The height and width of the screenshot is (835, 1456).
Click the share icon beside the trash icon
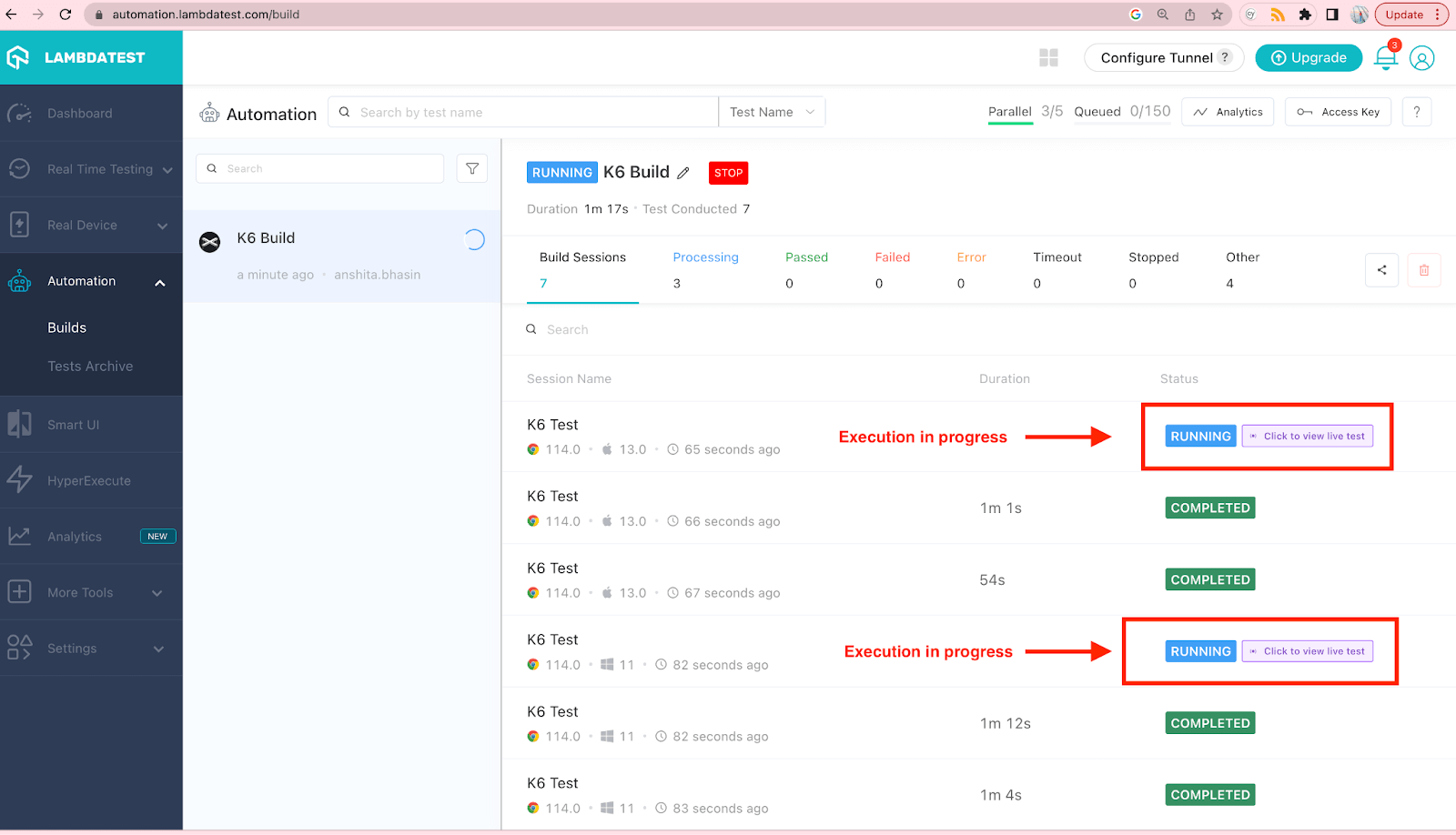click(x=1381, y=269)
